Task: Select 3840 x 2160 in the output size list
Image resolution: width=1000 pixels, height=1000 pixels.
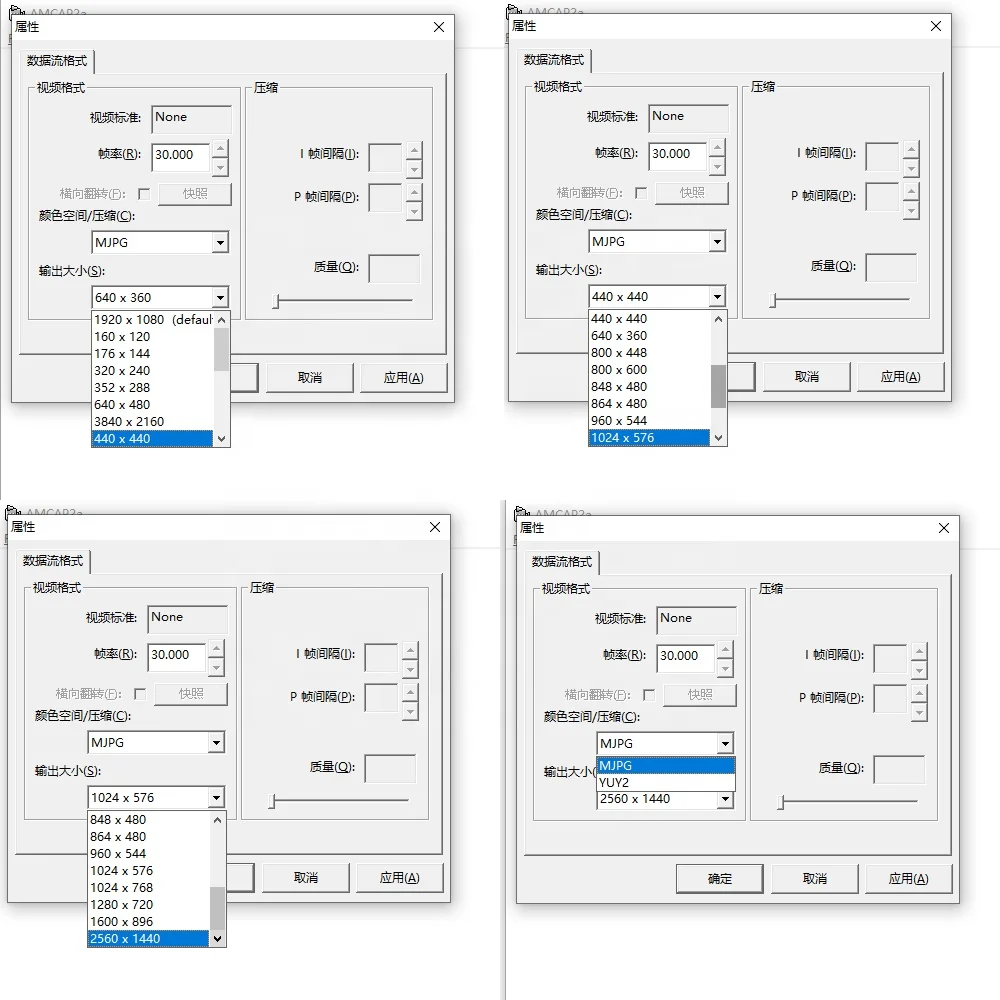Action: [x=152, y=422]
